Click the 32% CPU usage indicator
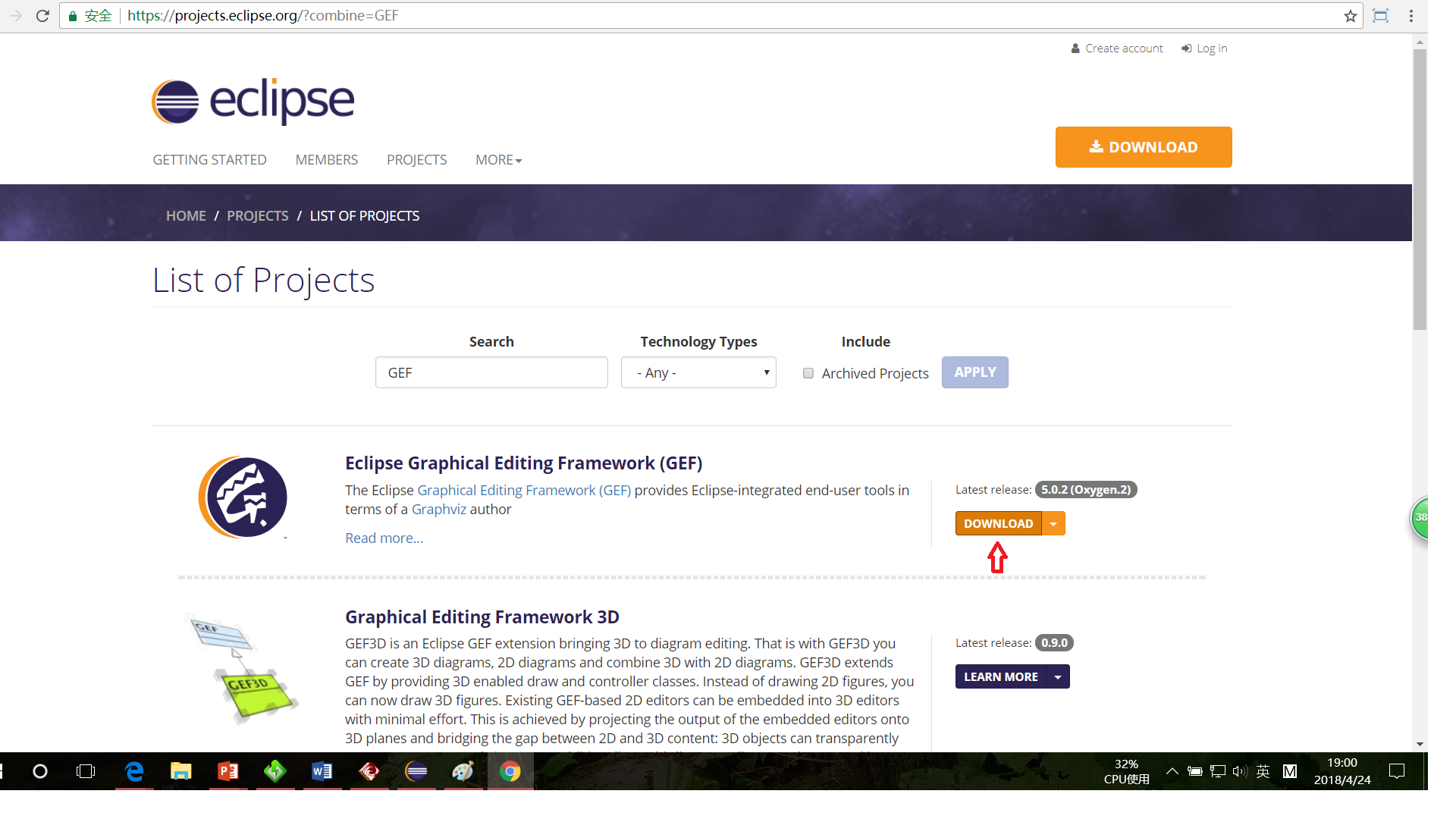This screenshot has width=1456, height=819. (x=1126, y=771)
